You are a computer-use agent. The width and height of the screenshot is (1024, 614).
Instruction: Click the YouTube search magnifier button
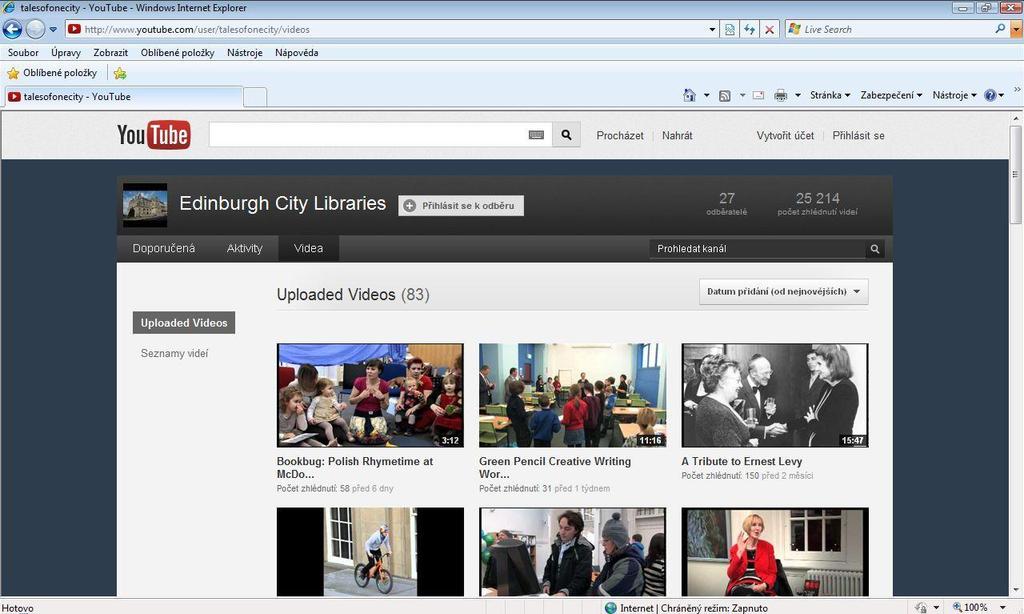[566, 135]
